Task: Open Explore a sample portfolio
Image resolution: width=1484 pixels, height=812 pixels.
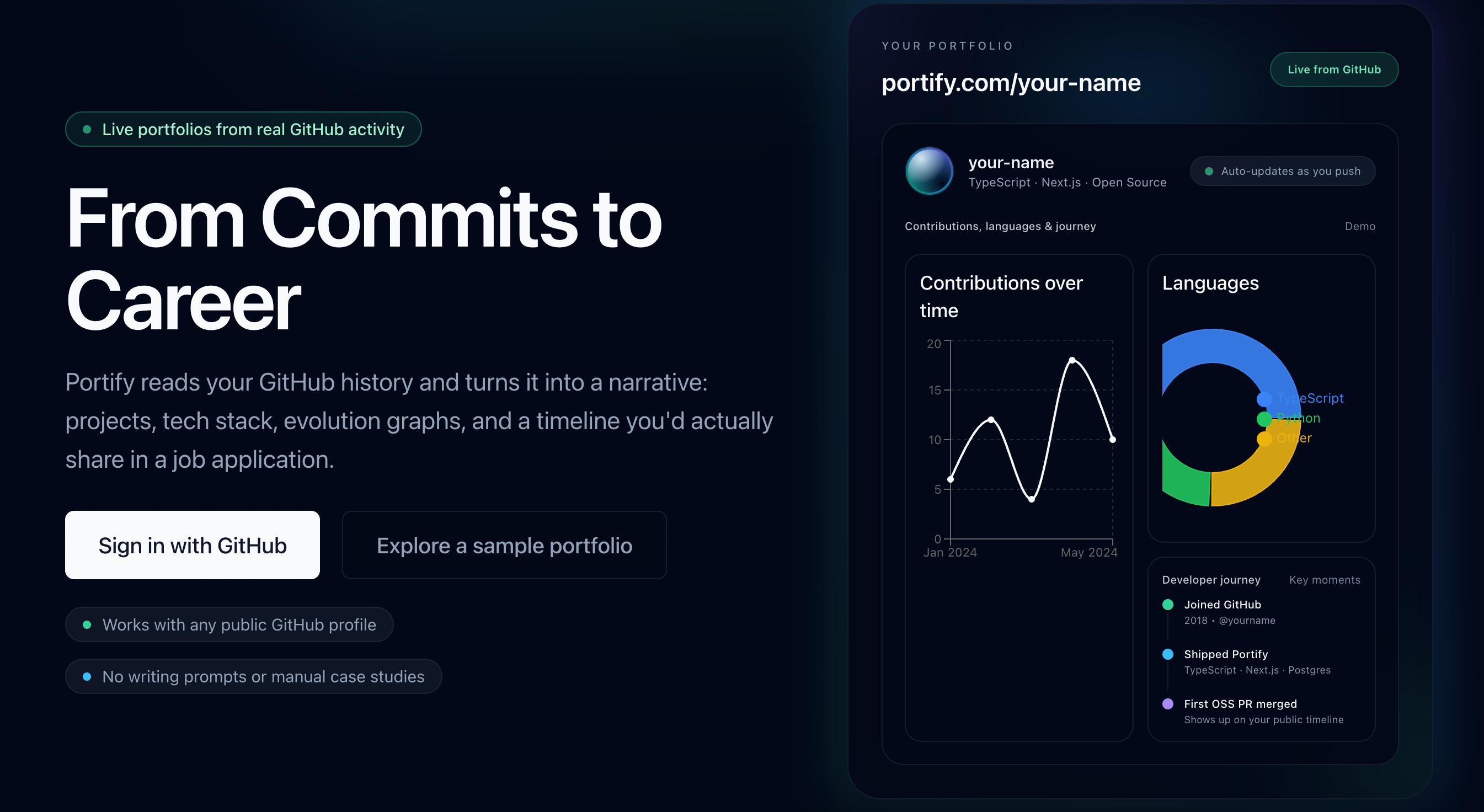Action: point(504,545)
